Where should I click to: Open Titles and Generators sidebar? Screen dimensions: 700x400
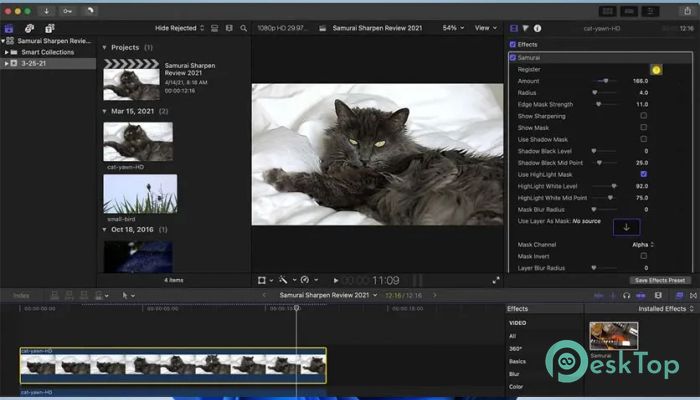tap(50, 29)
